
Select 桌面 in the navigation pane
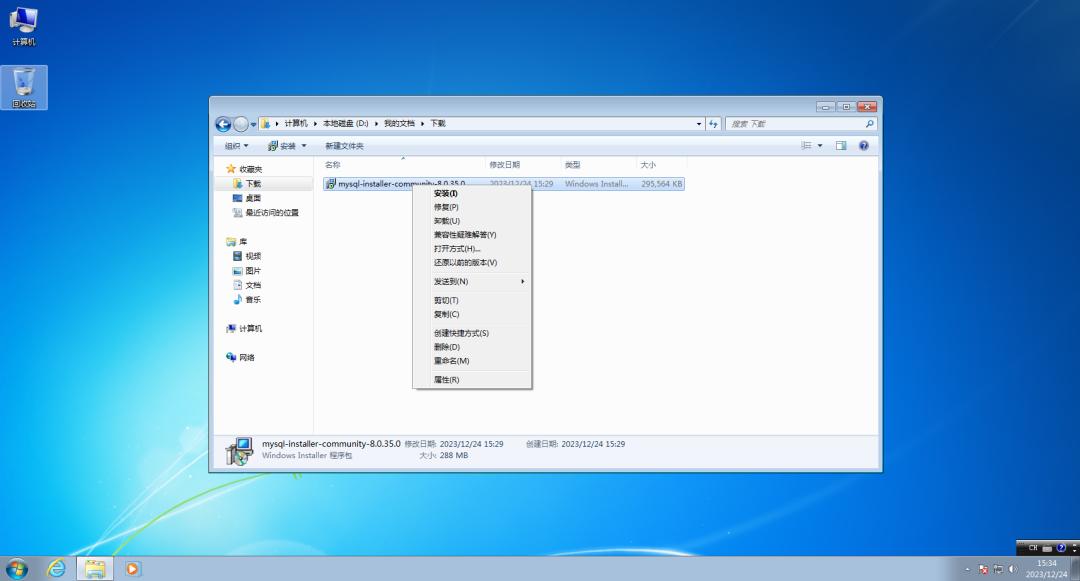(247, 198)
